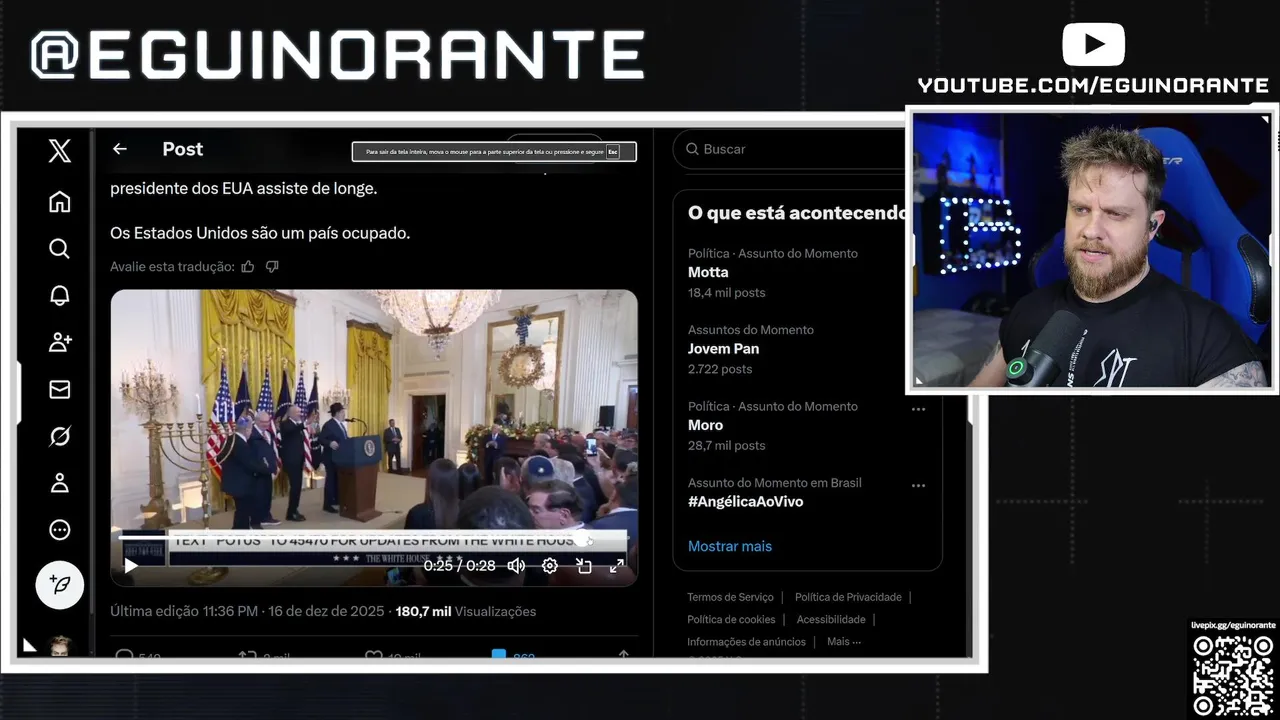The width and height of the screenshot is (1280, 720).
Task: Click the X logo in the sidebar
Action: pos(59,150)
